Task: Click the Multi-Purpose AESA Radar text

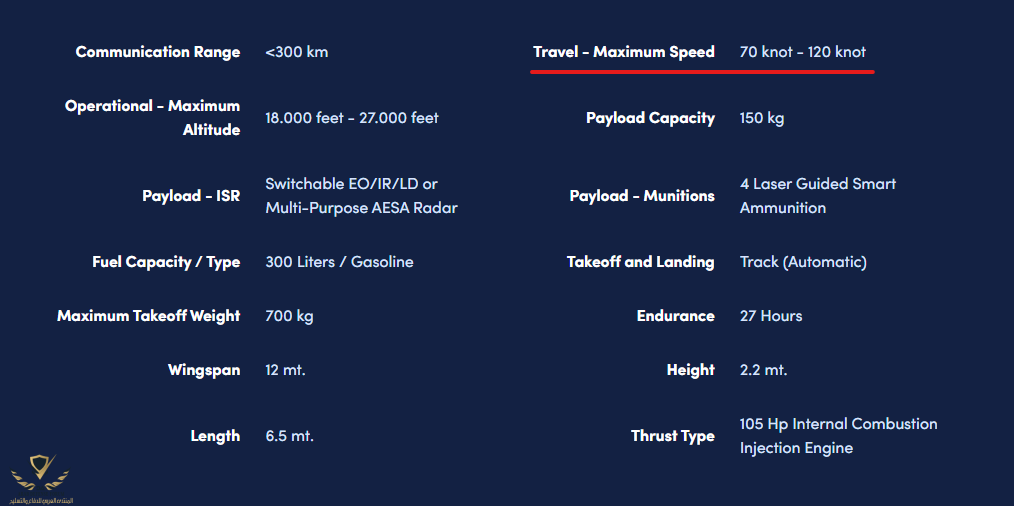Action: 361,208
